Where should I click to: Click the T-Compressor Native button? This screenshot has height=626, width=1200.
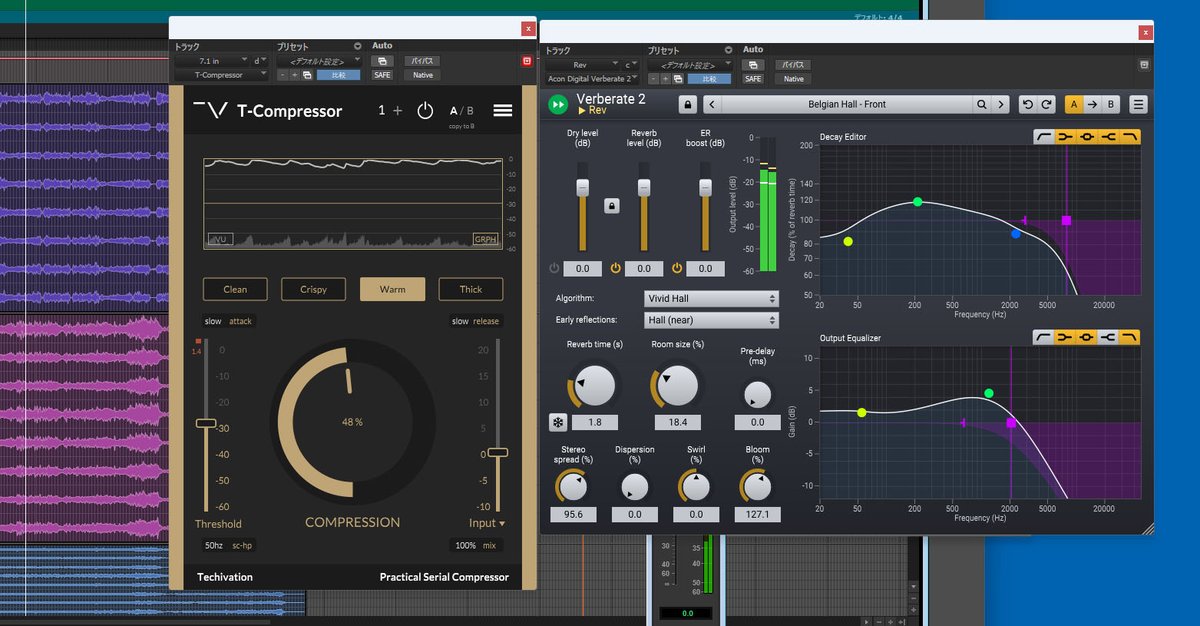pyautogui.click(x=422, y=75)
